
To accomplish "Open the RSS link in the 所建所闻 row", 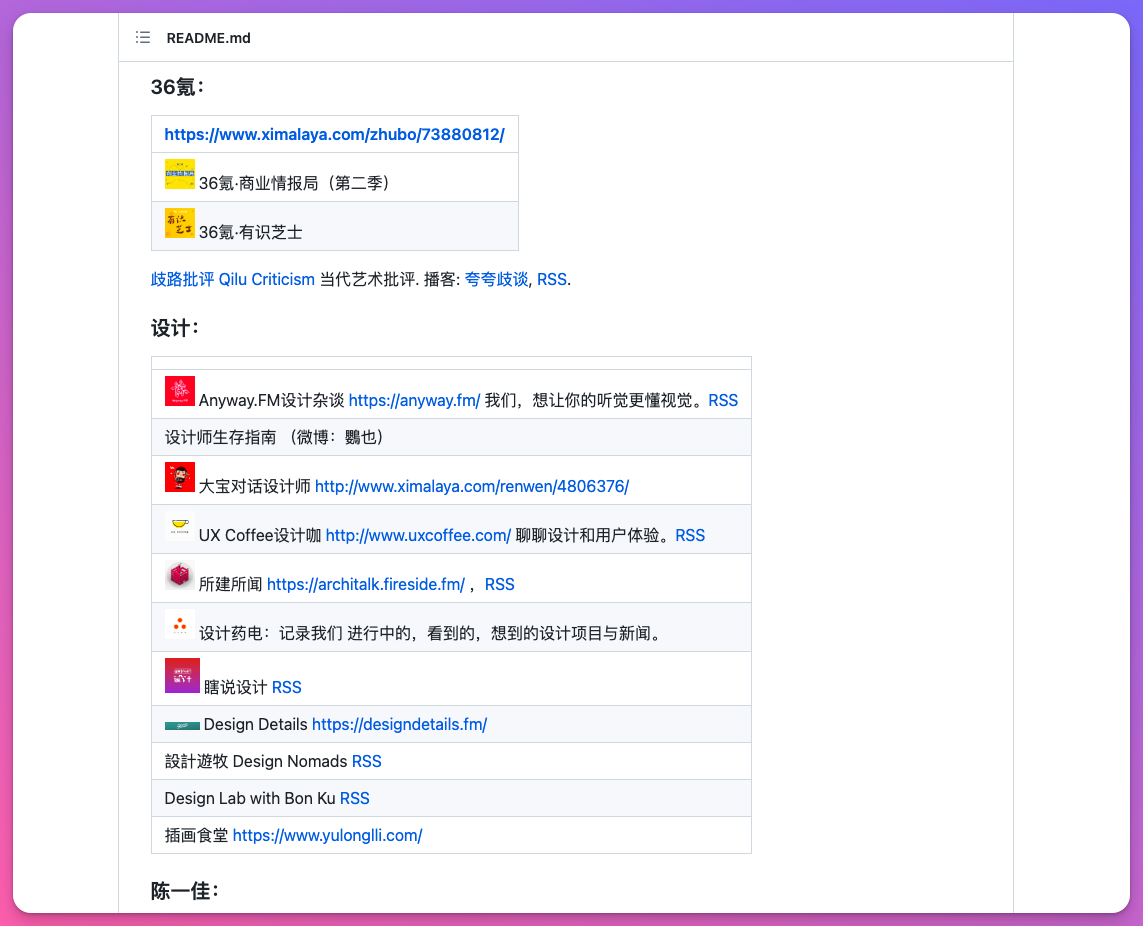I will point(499,584).
